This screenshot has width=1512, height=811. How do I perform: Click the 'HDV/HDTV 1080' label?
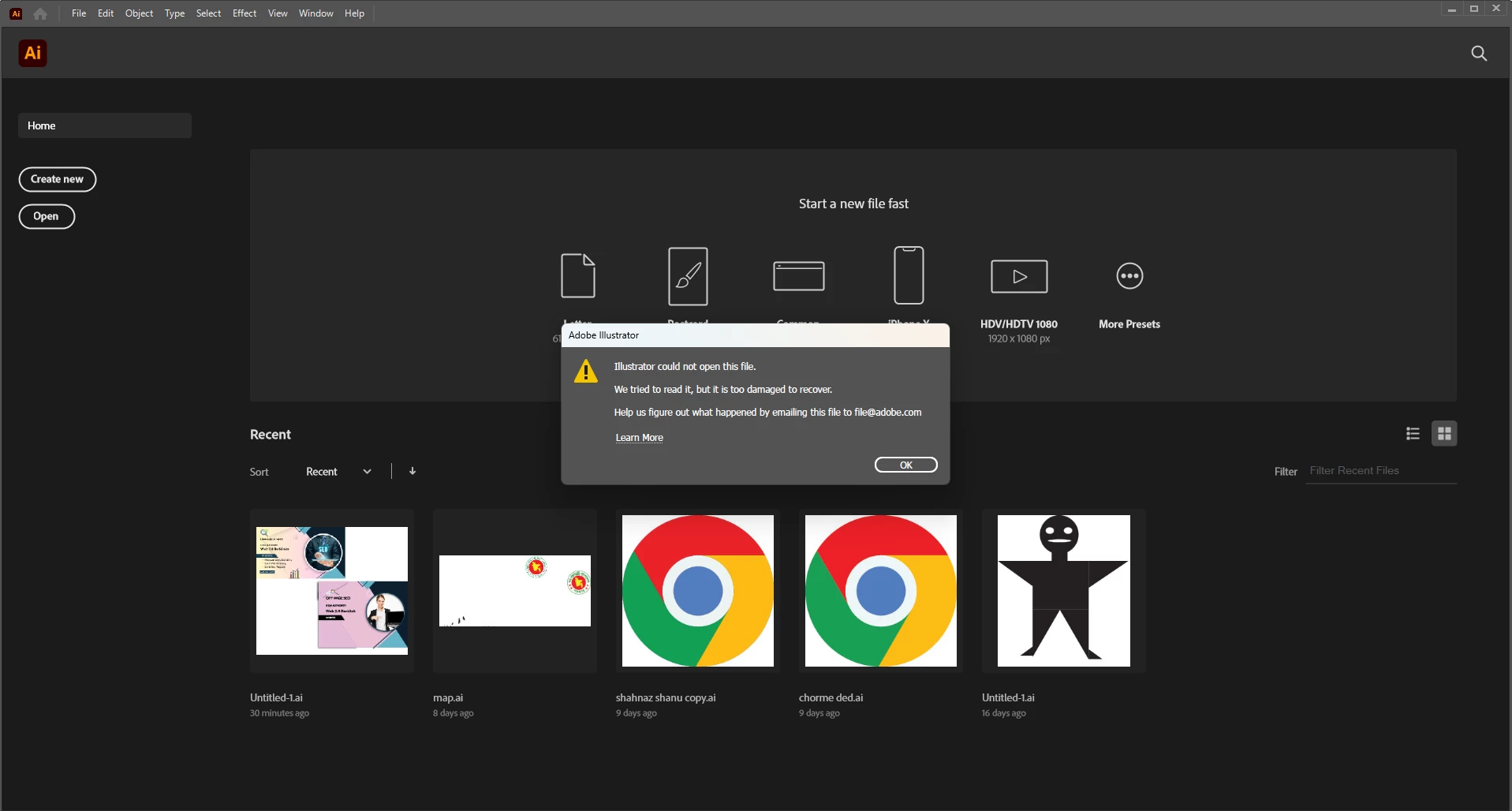[x=1019, y=324]
